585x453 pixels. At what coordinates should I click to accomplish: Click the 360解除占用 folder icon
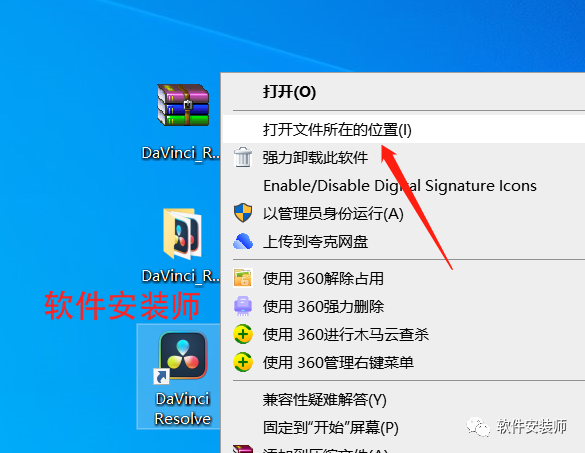point(243,278)
